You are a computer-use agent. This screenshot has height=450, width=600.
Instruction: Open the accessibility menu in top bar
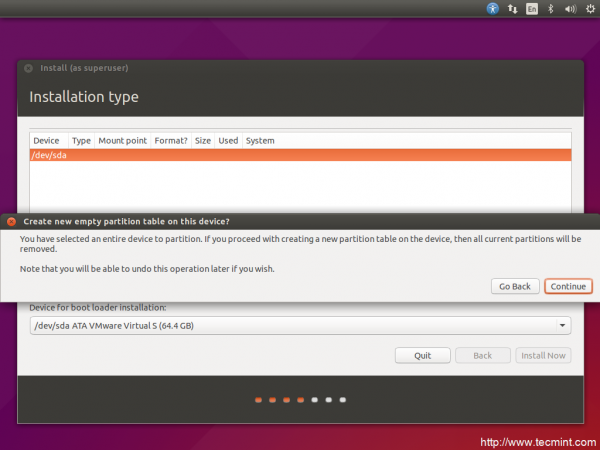pos(493,8)
